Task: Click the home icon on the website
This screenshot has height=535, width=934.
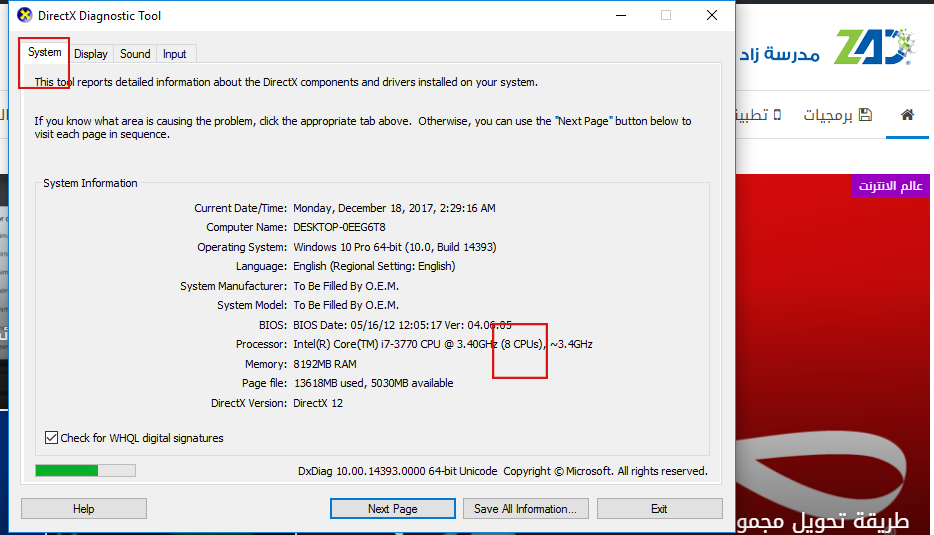Action: coord(907,115)
